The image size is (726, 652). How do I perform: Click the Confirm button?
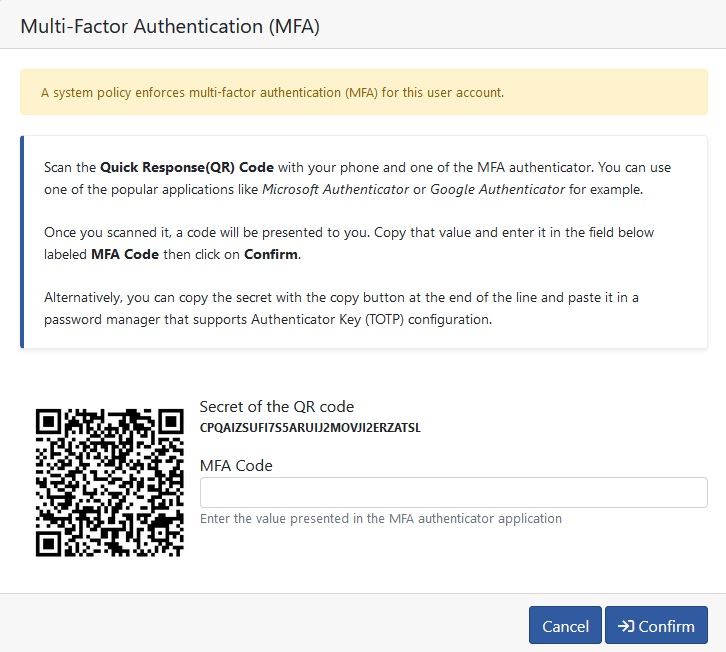pyautogui.click(x=656, y=625)
